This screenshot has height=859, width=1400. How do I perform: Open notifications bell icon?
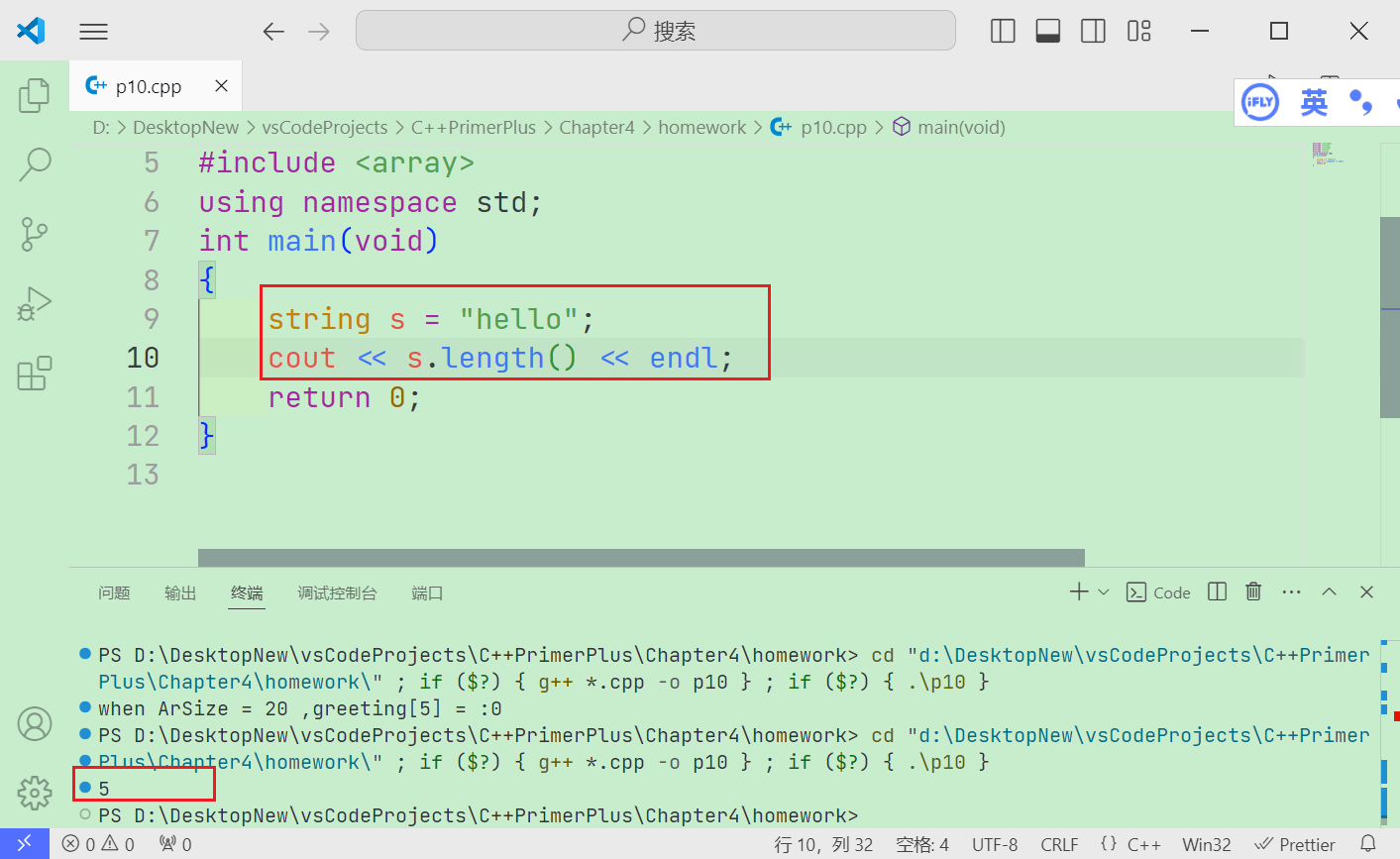pyautogui.click(x=1368, y=844)
